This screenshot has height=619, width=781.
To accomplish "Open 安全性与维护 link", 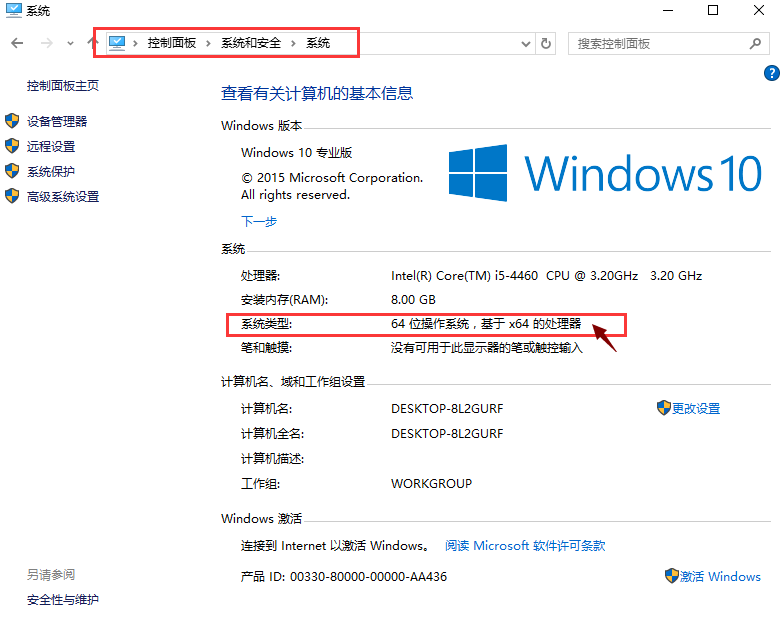I will (x=63, y=600).
